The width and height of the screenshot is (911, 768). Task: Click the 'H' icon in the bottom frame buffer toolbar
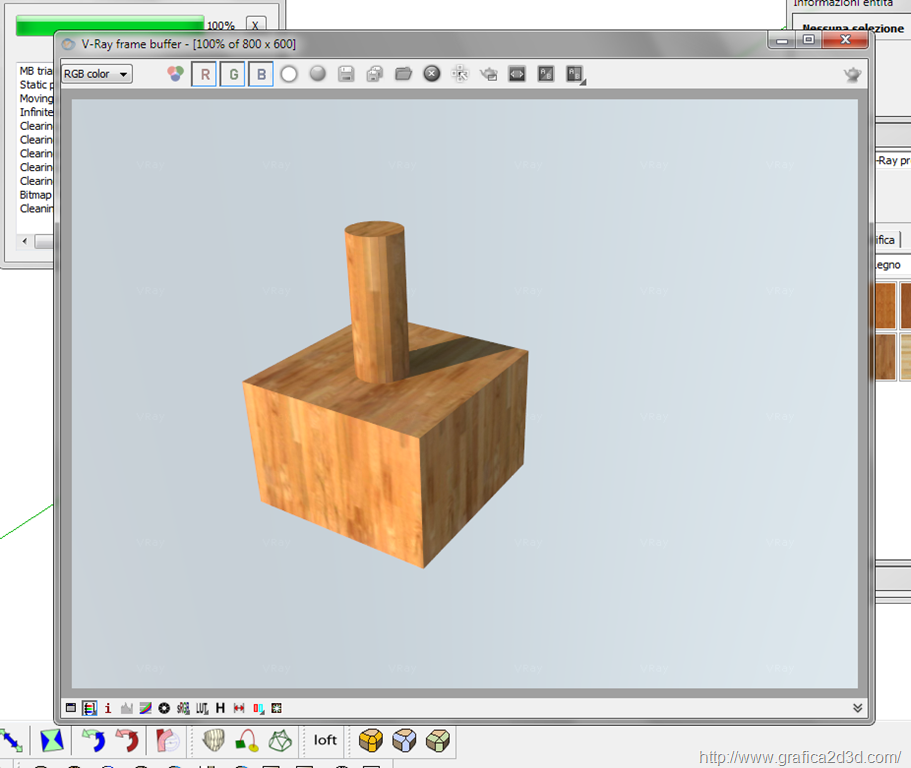tap(220, 708)
